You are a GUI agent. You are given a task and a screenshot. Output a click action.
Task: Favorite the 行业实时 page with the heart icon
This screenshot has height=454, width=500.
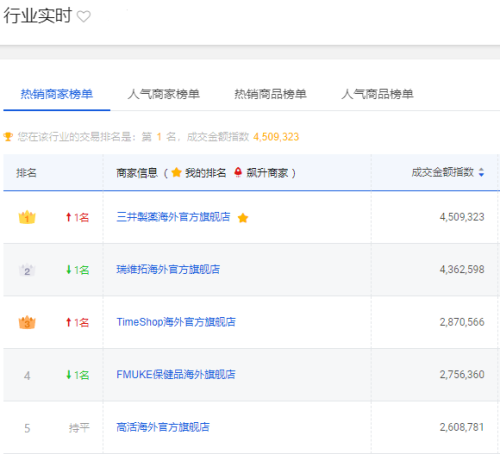pos(84,16)
